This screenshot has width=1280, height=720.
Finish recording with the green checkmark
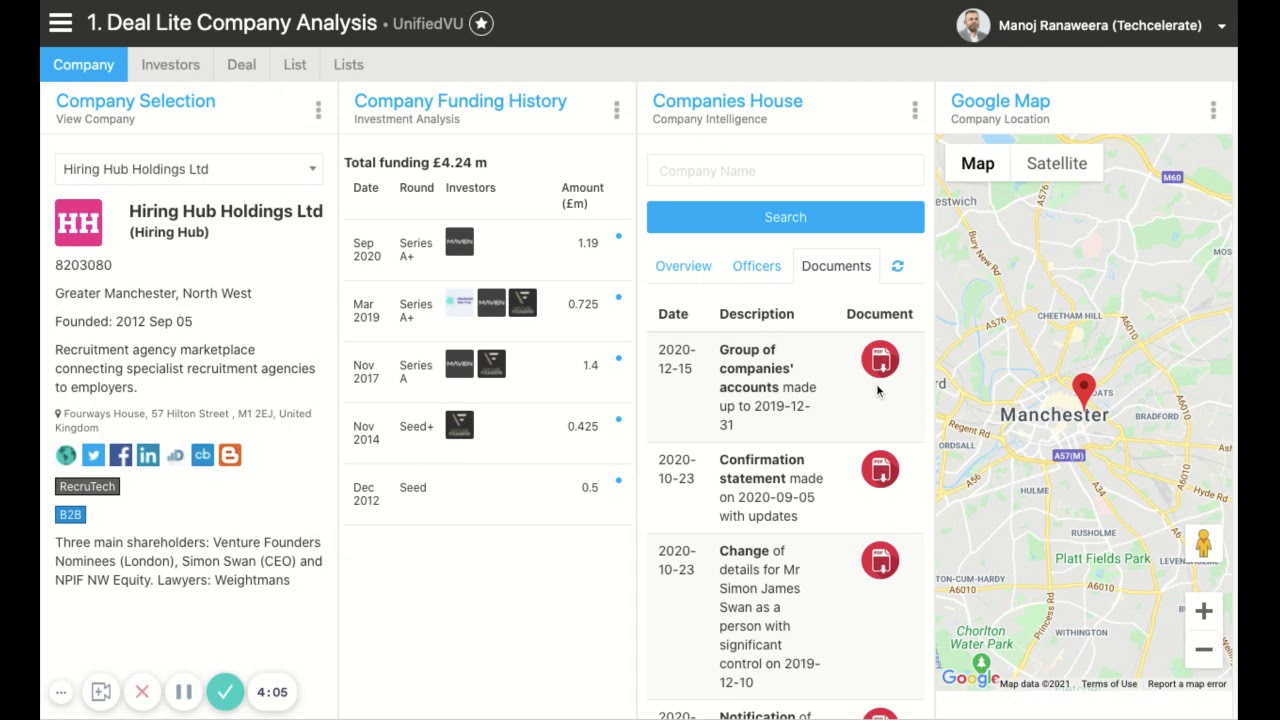pos(225,692)
